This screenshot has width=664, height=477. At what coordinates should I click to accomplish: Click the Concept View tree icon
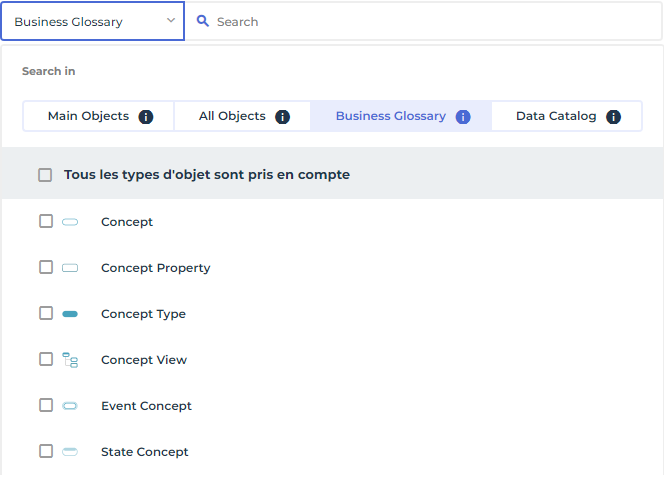(70, 360)
